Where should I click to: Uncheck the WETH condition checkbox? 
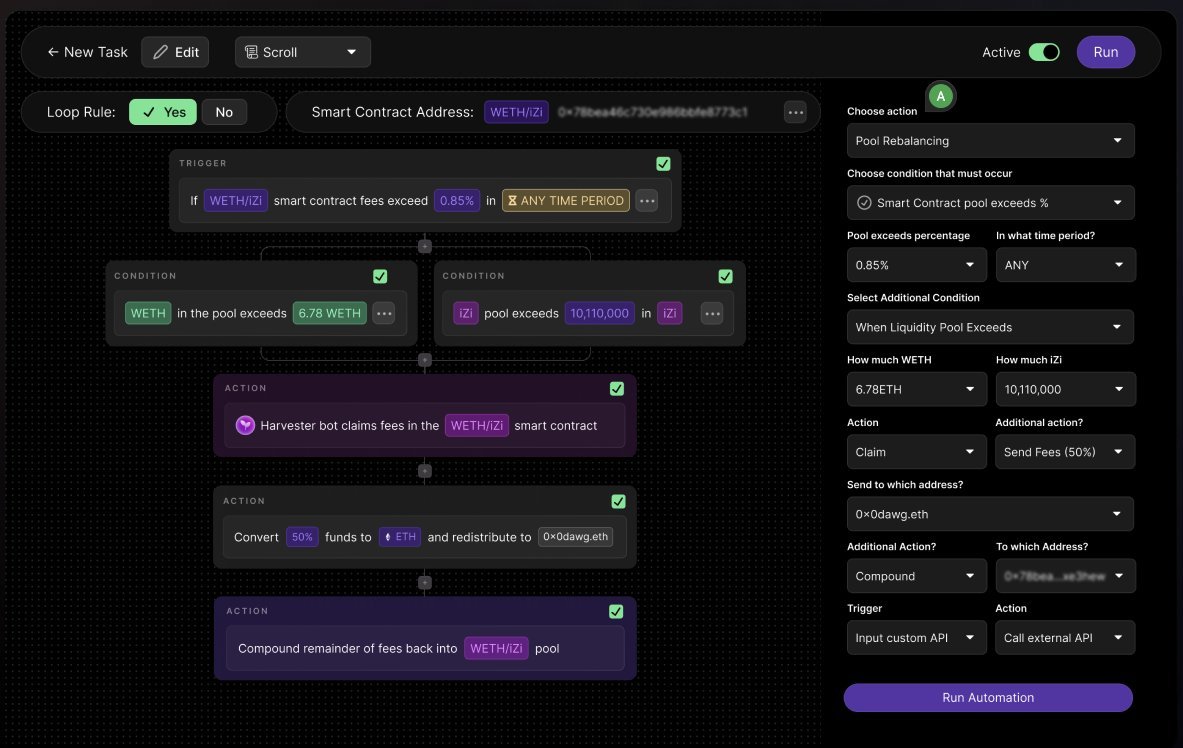tap(380, 276)
